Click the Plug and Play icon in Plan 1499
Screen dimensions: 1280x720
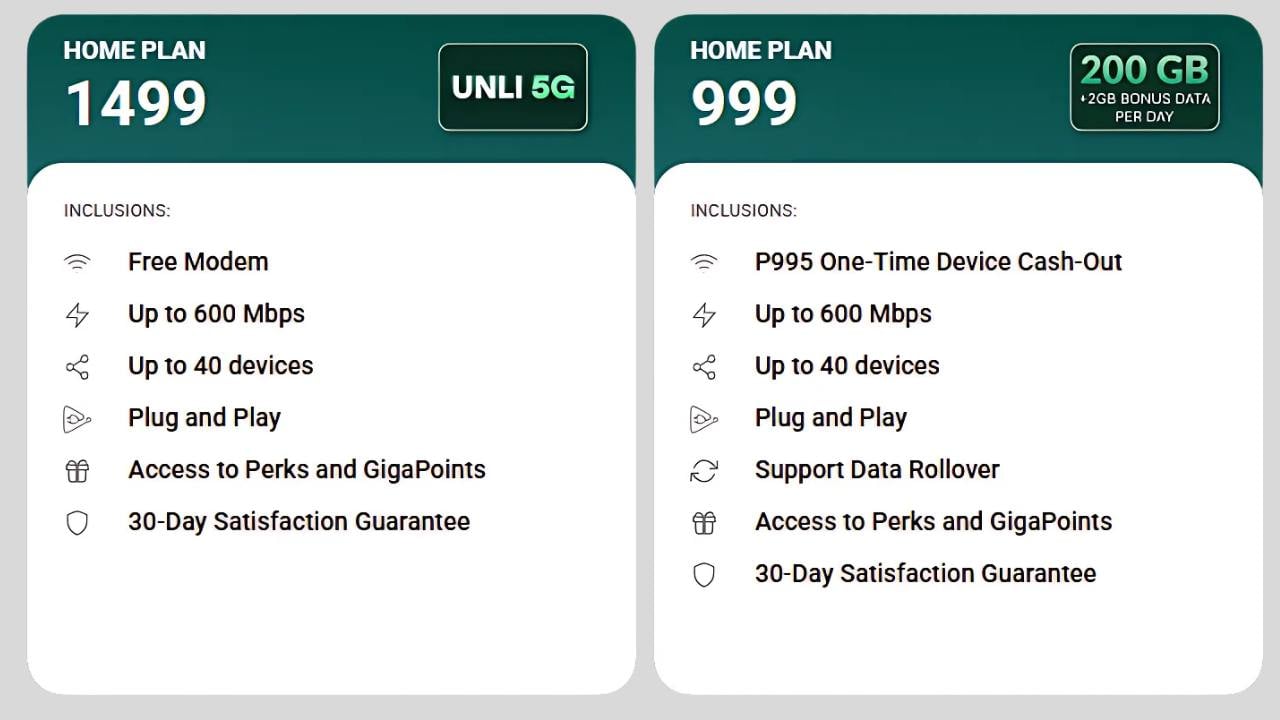point(77,419)
